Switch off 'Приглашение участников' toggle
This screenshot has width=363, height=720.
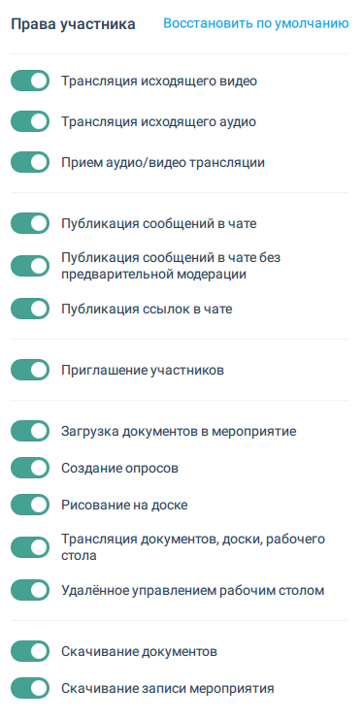(x=30, y=370)
